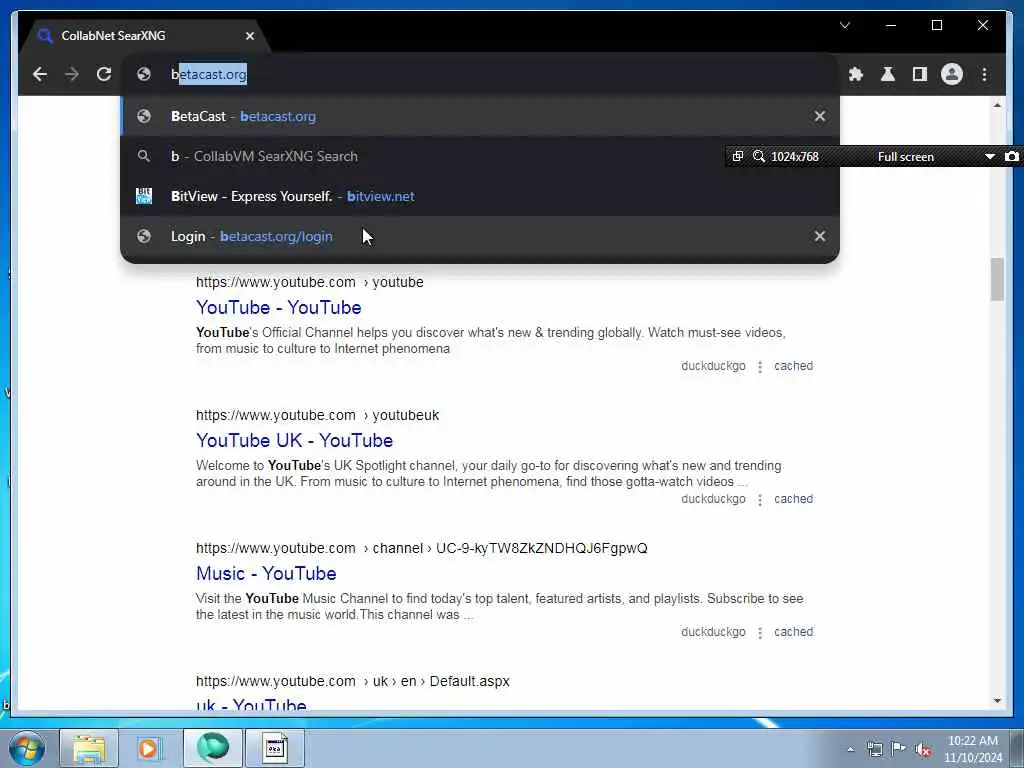
Task: Open result options dots for YouTube UK
Action: [x=760, y=500]
